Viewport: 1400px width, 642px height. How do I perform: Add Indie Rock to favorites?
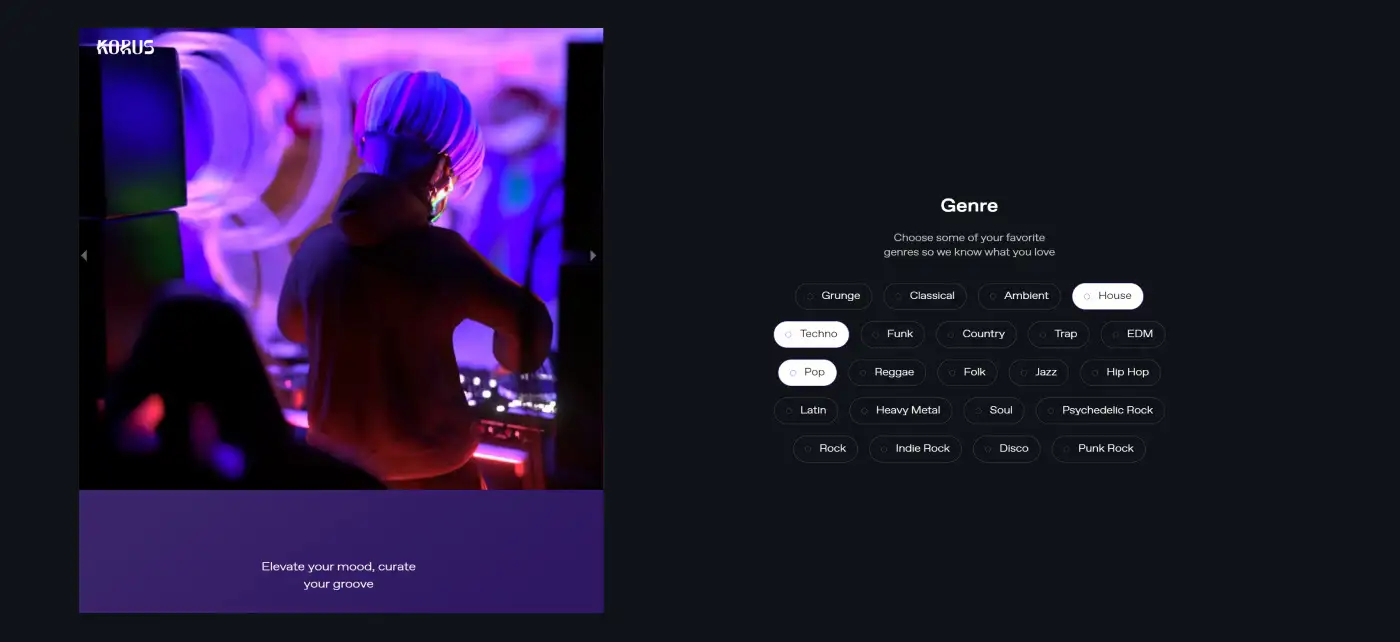click(x=915, y=449)
